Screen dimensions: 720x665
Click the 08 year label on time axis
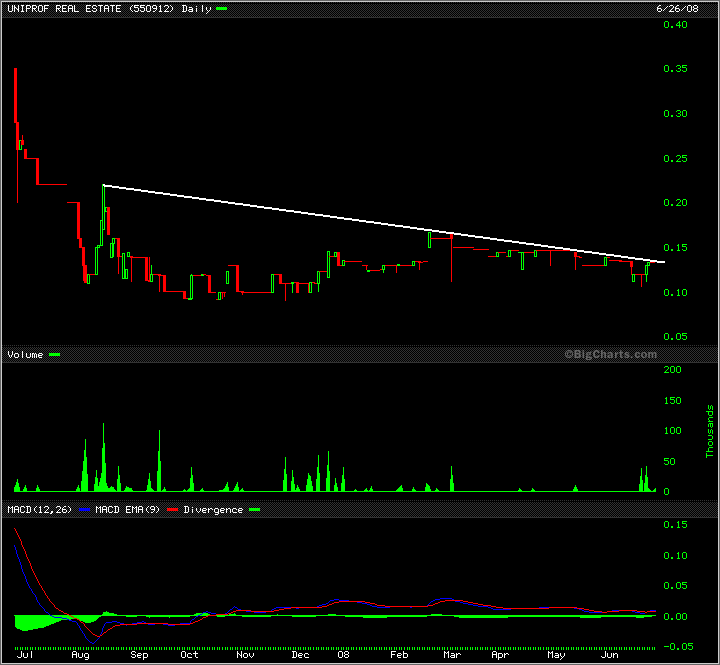click(343, 654)
